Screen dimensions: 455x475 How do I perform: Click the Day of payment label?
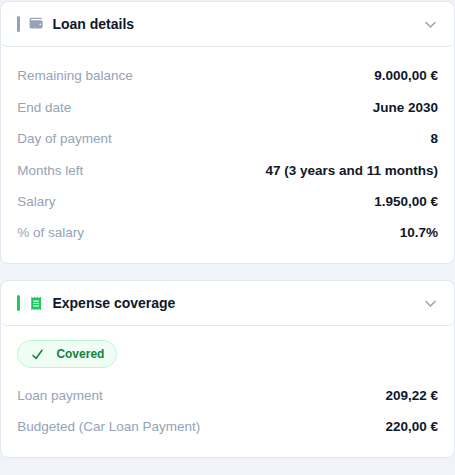pyautogui.click(x=65, y=139)
